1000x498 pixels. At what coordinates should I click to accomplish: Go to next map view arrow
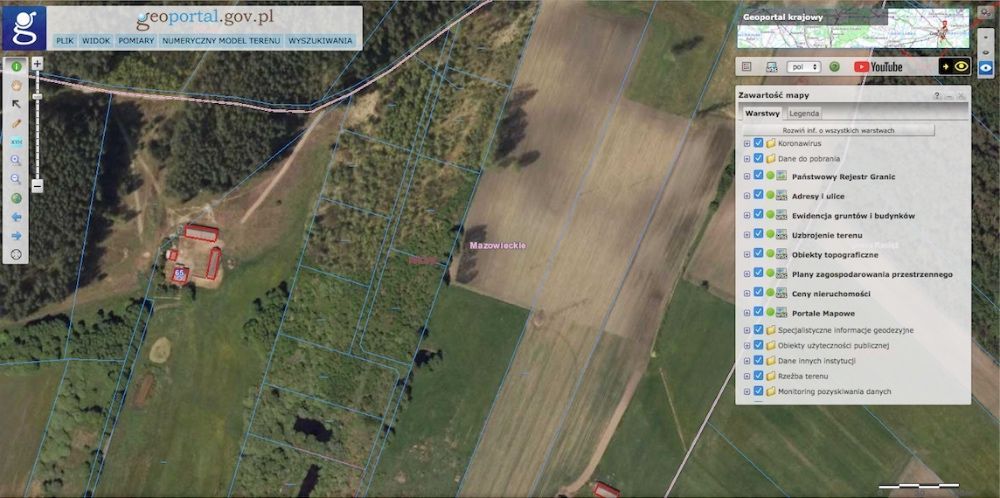[17, 236]
